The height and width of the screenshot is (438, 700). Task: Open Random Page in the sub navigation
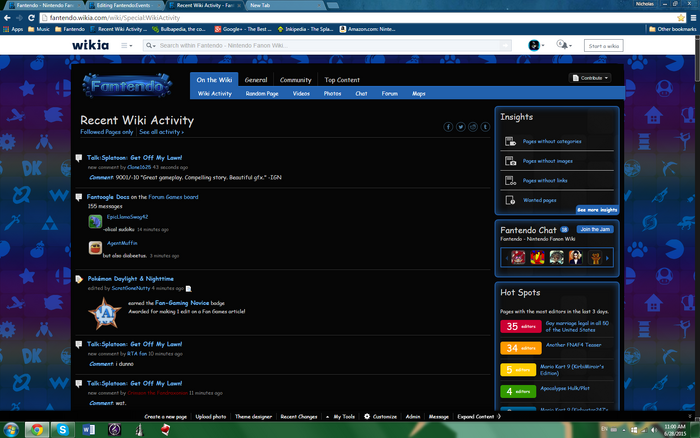coord(262,94)
